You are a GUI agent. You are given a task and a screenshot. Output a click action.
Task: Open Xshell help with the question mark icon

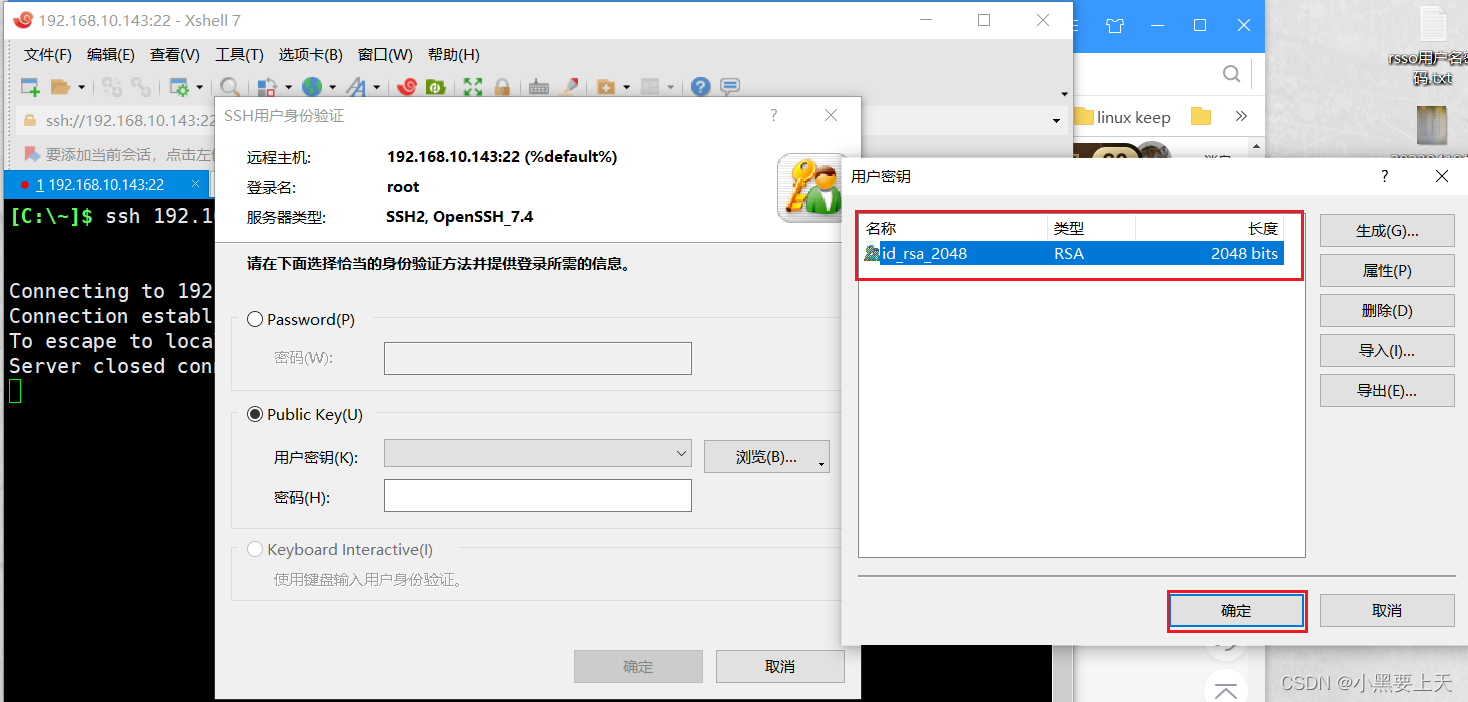699,87
